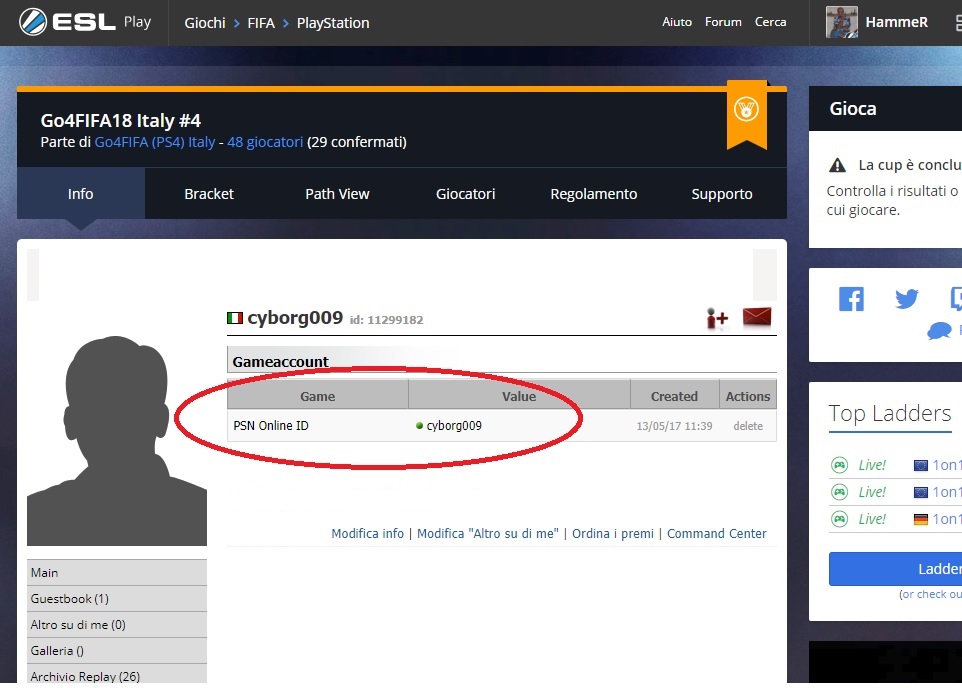
Task: Click the Value column header
Action: pyautogui.click(x=519, y=396)
